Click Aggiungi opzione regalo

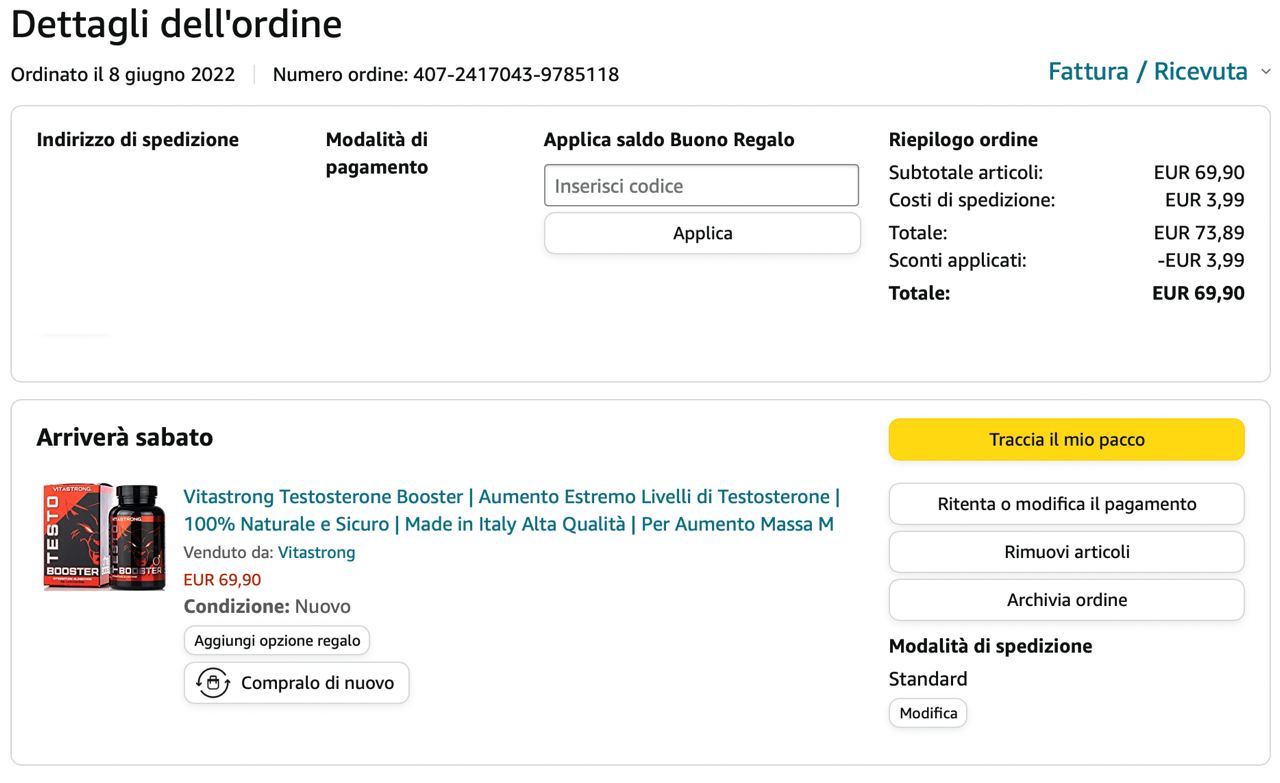(277, 640)
